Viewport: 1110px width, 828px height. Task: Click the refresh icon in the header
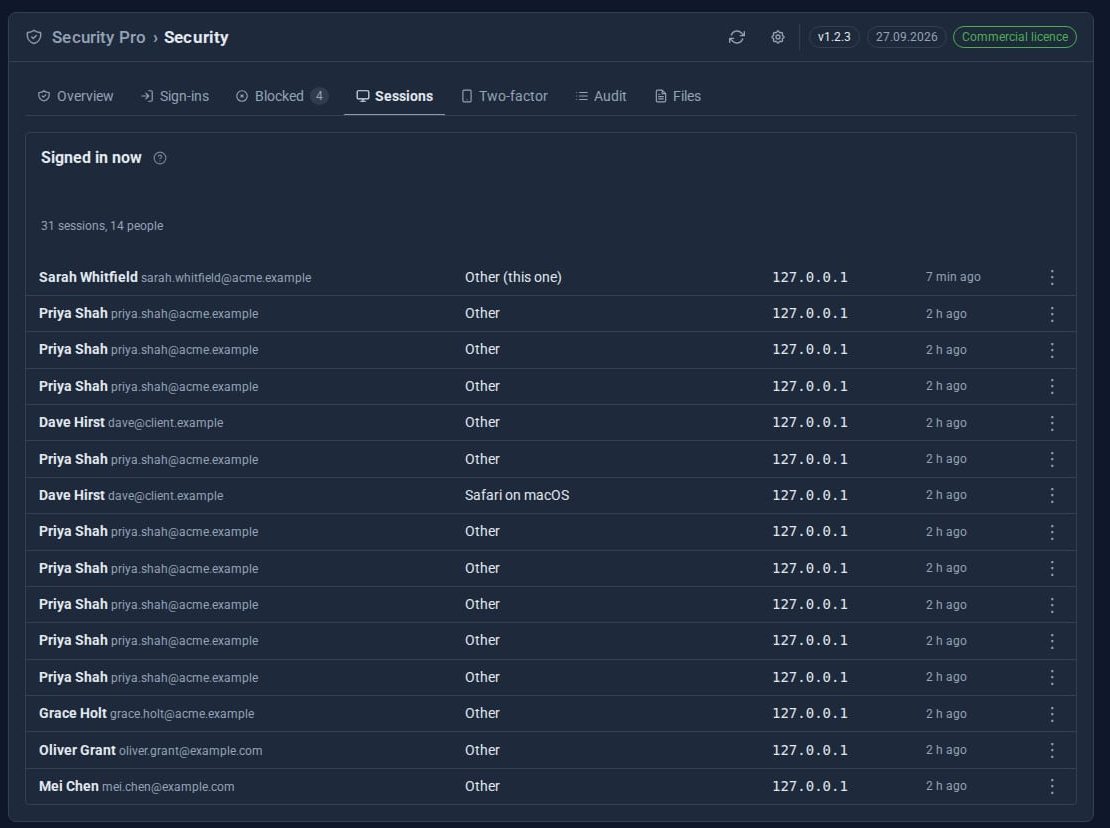point(736,37)
